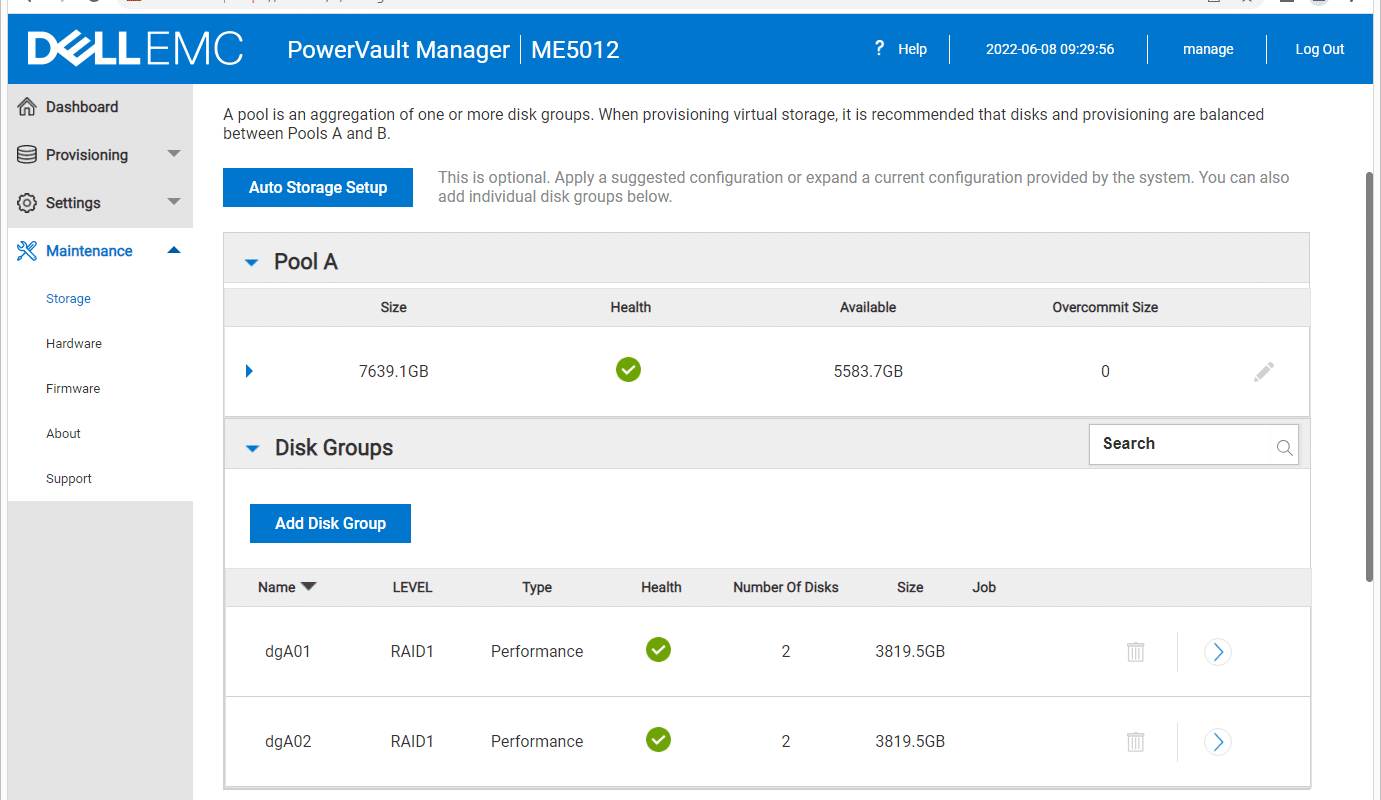The height and width of the screenshot is (800, 1381).
Task: Click the Search input field
Action: 1193,444
